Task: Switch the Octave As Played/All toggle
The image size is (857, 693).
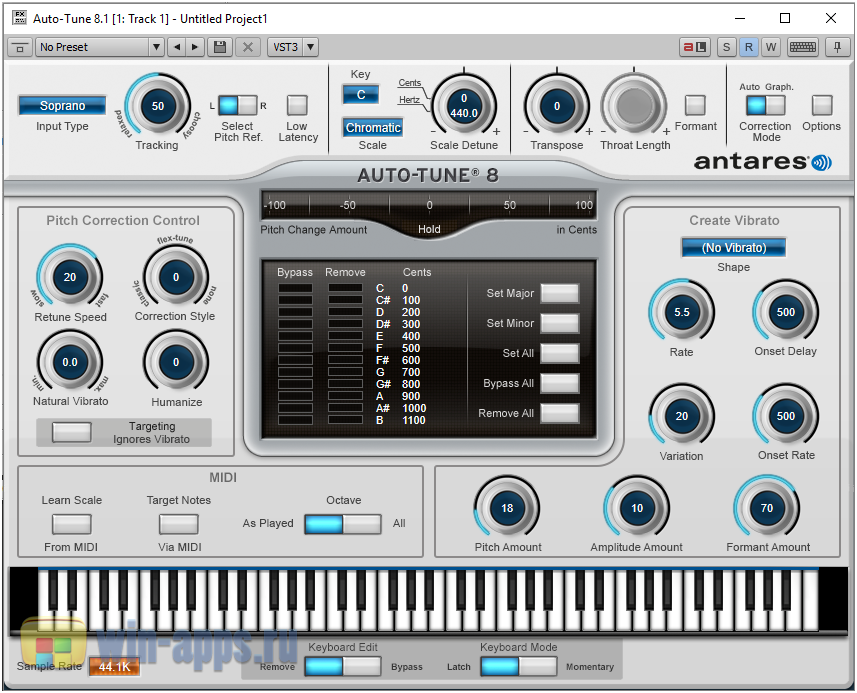Action: point(343,524)
